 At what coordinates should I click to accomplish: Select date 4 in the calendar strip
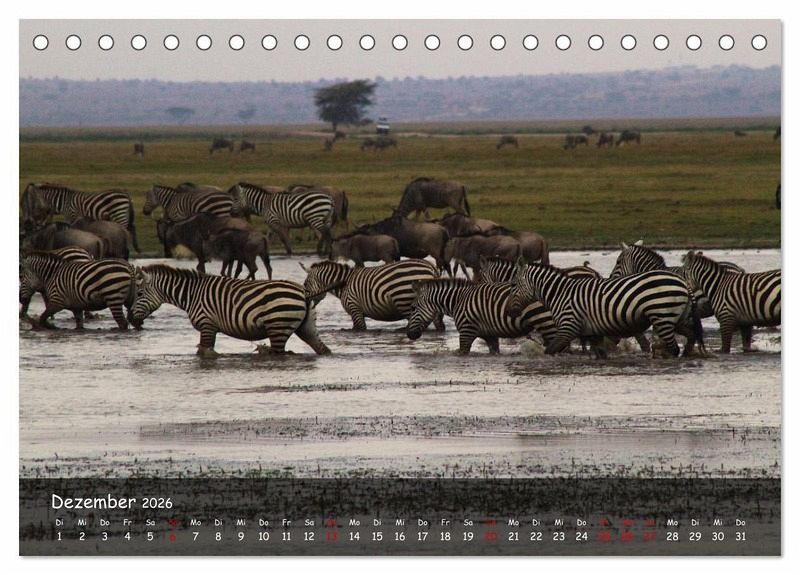click(127, 536)
